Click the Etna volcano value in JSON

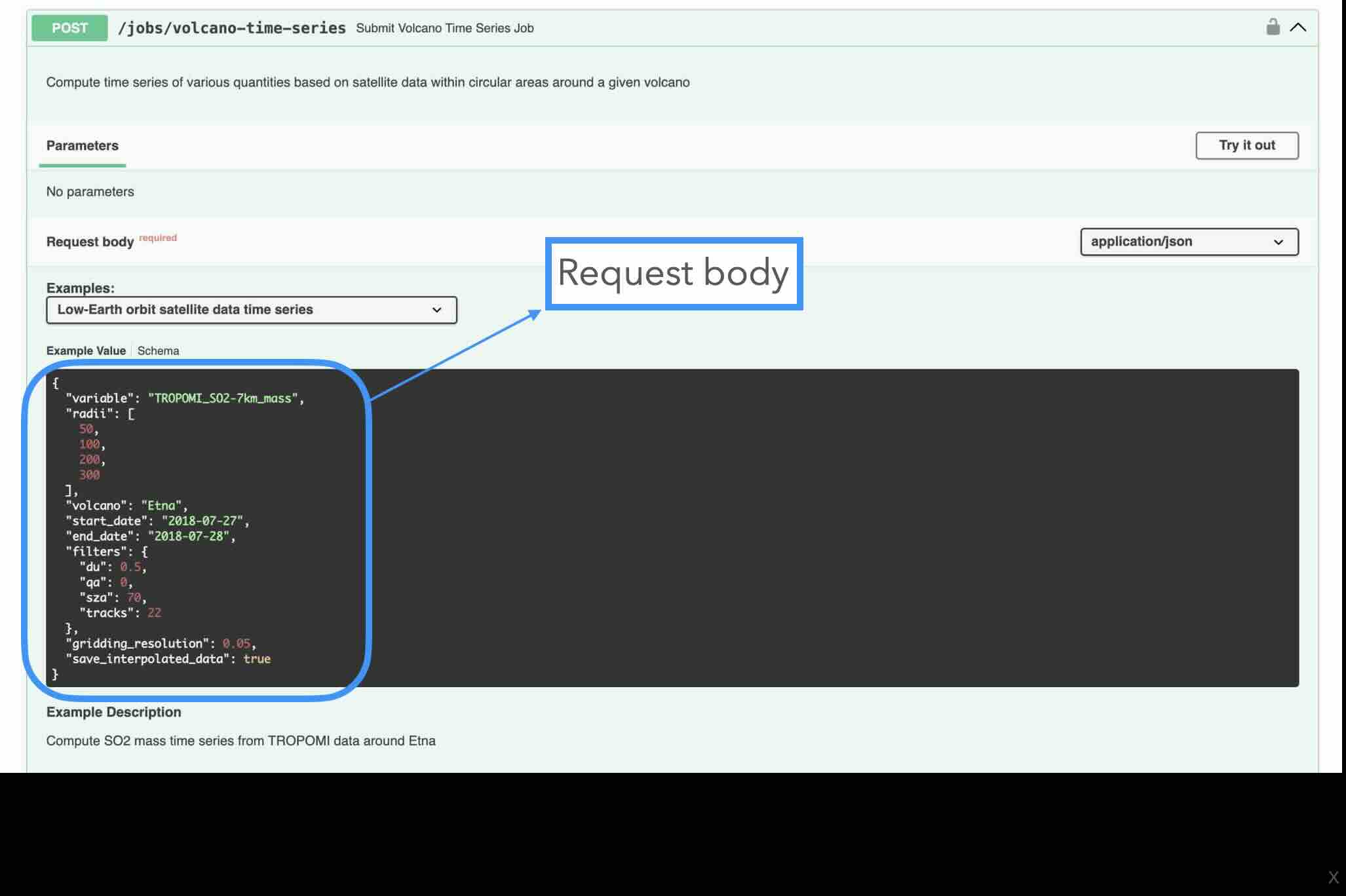click(x=161, y=506)
